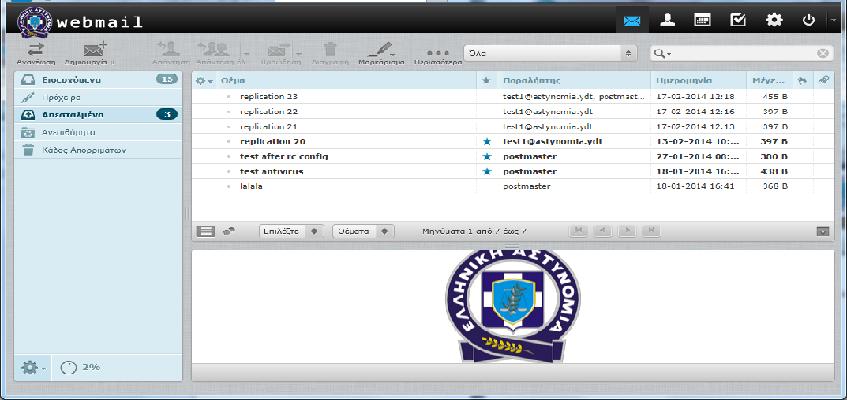Open folder actions gear at sidebar bottom

[33, 367]
